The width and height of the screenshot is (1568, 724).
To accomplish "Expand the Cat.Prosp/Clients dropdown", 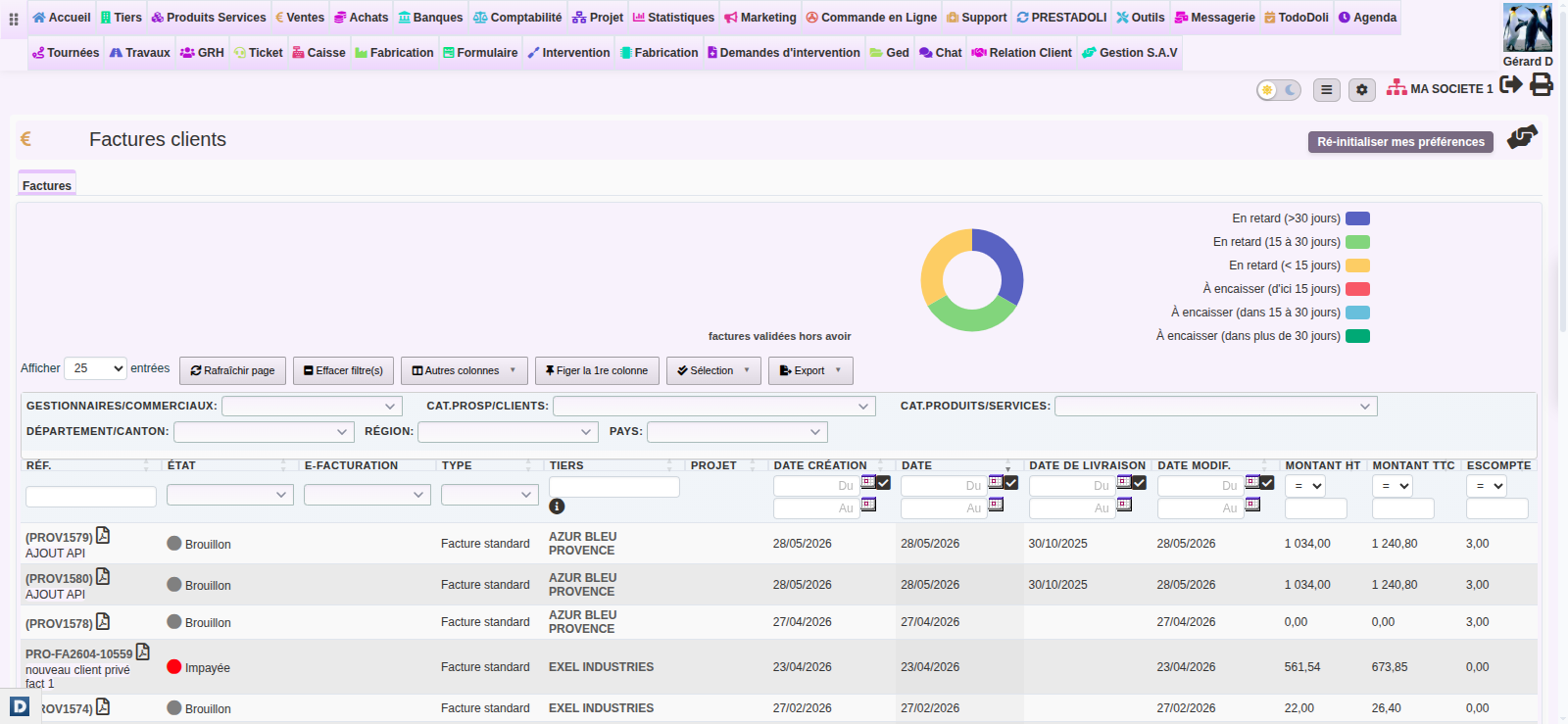I will click(713, 406).
